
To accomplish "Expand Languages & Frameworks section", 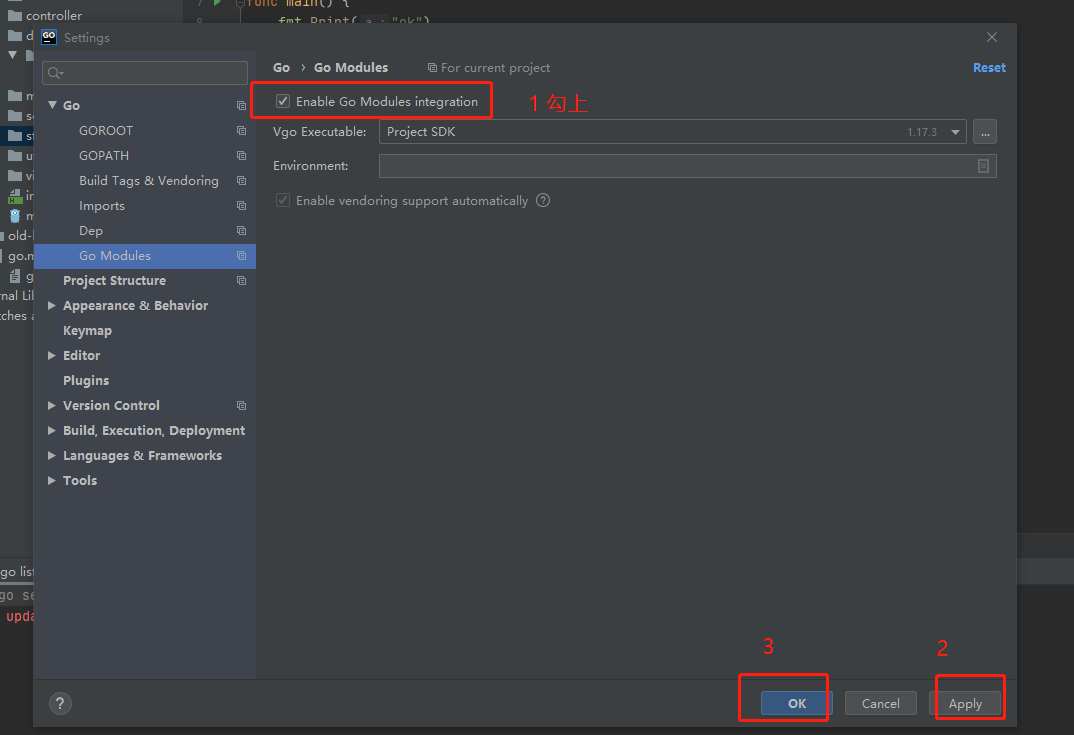I will (51, 456).
